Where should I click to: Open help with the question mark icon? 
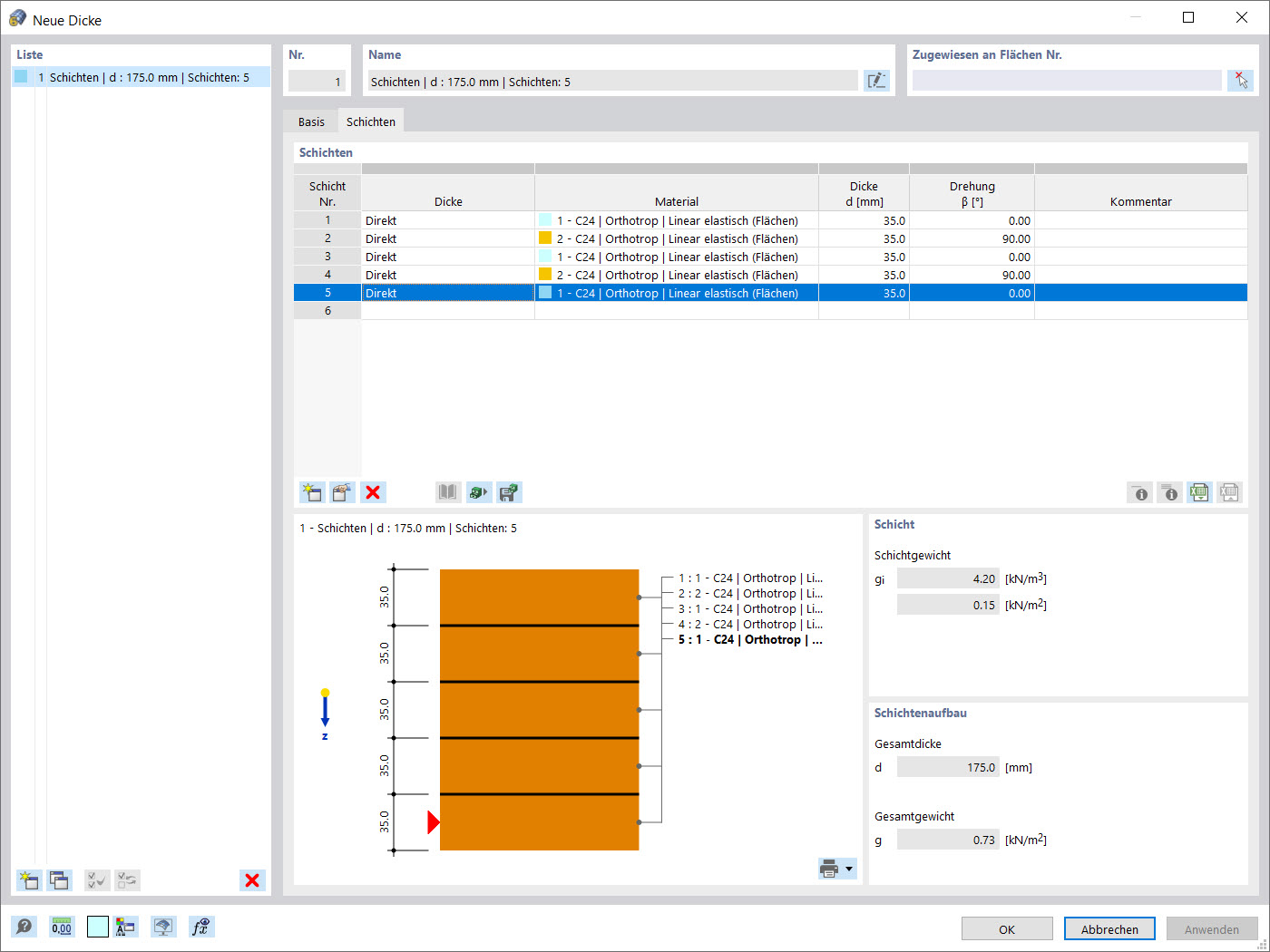pos(24,927)
